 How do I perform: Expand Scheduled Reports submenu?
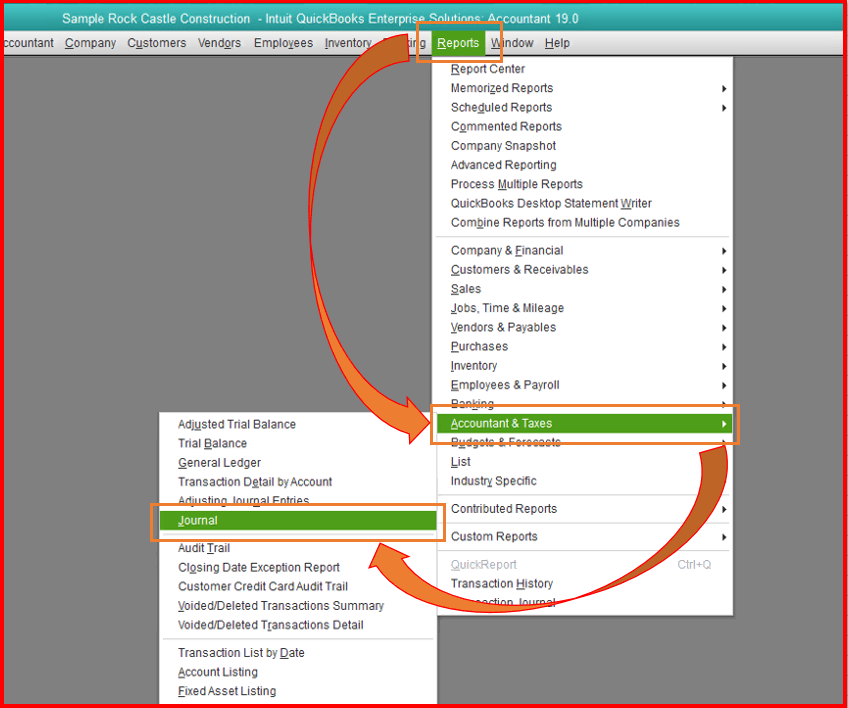pyautogui.click(x=584, y=108)
